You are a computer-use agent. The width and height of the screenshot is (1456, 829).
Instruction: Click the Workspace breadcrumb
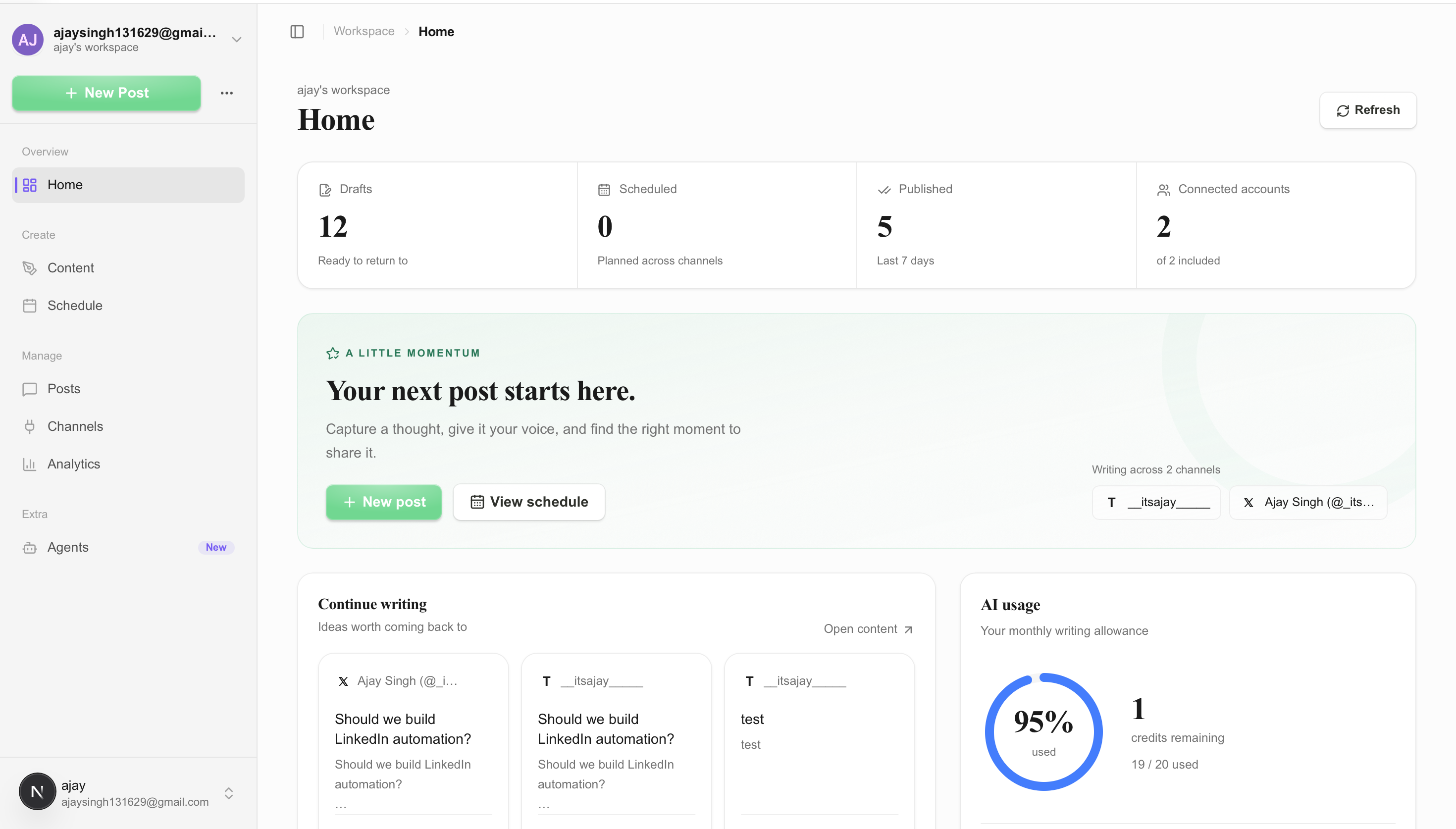click(364, 31)
